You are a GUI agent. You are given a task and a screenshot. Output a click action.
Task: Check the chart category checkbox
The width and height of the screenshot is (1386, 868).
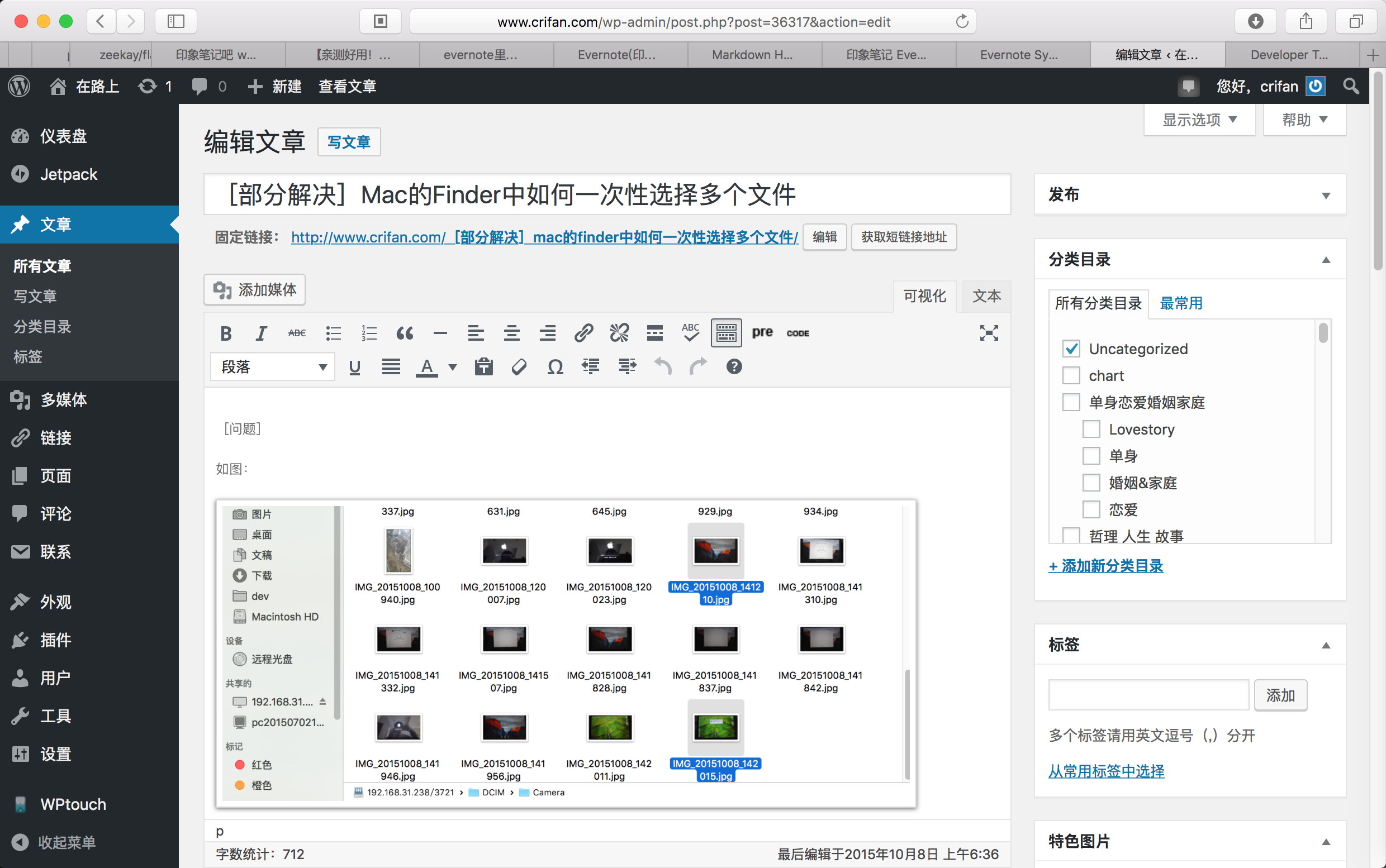1071,375
